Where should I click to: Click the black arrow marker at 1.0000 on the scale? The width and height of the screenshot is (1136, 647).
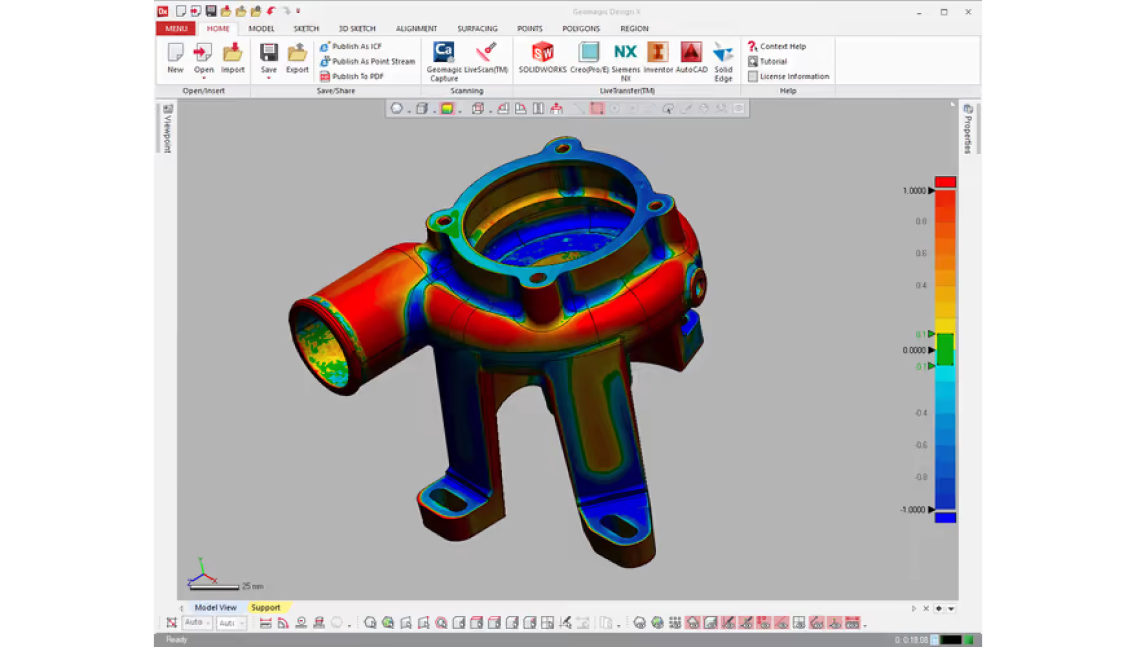point(932,191)
